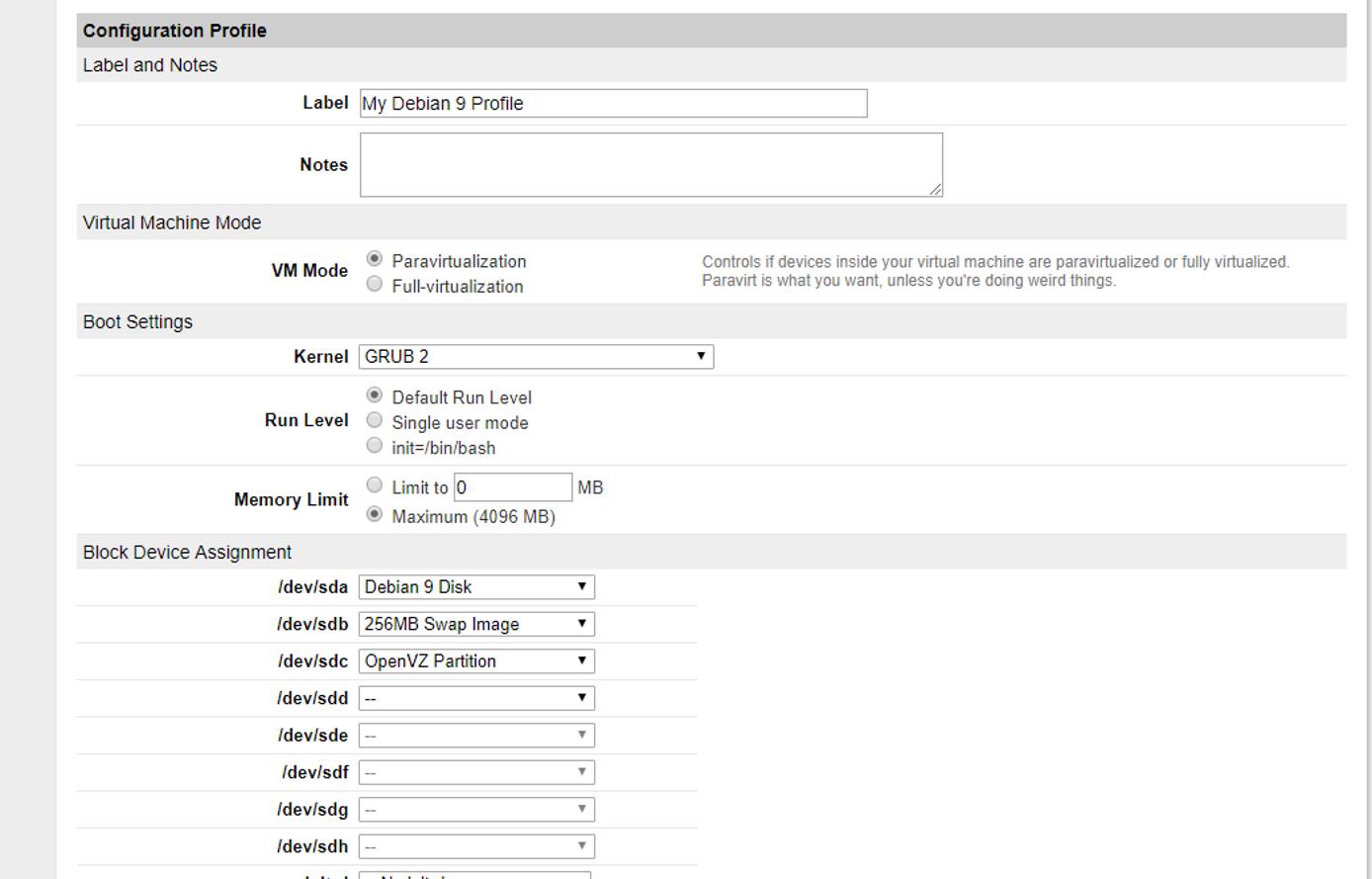Select the Paravirtualization VM mode
Image resolution: width=1372 pixels, height=879 pixels.
pos(374,259)
